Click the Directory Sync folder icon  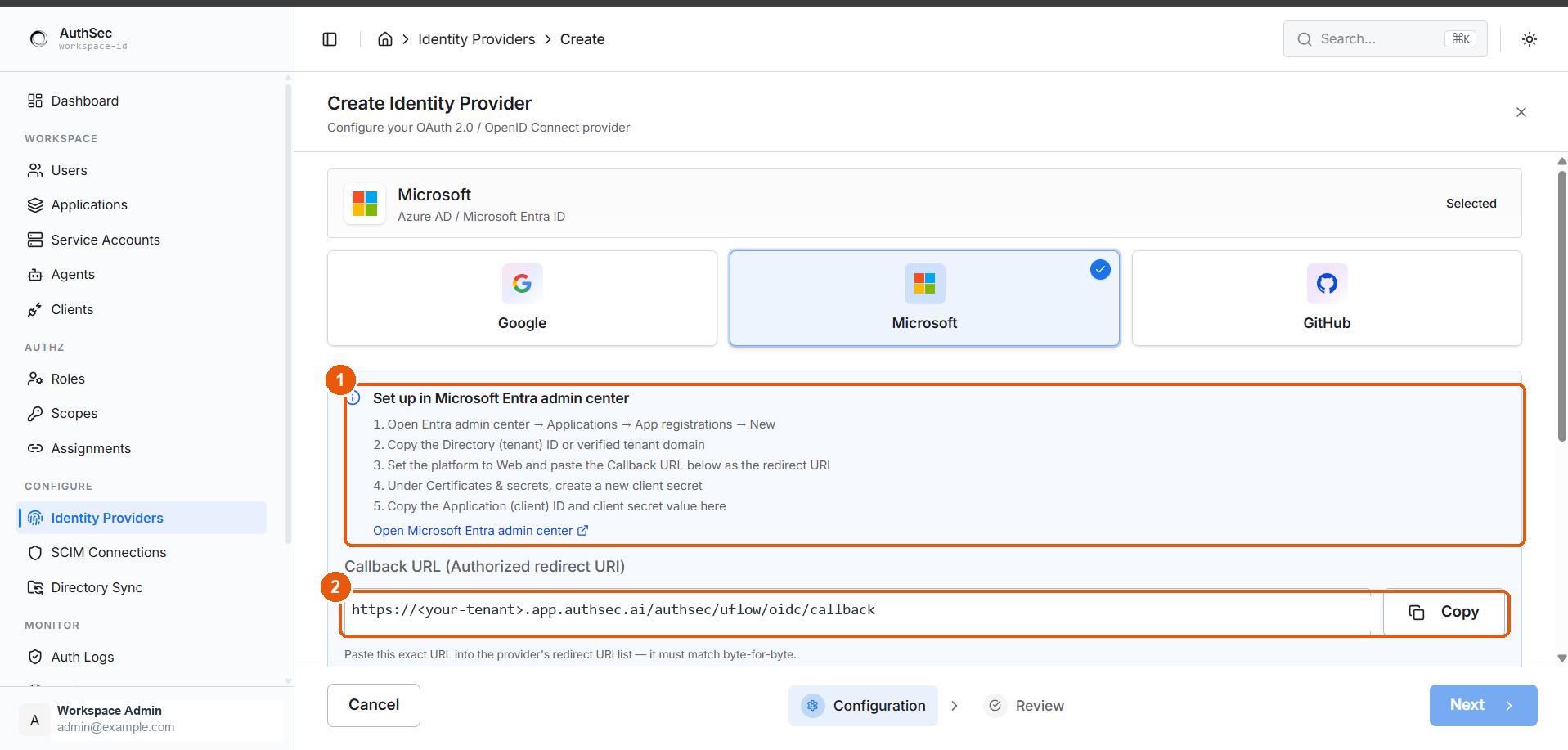35,587
